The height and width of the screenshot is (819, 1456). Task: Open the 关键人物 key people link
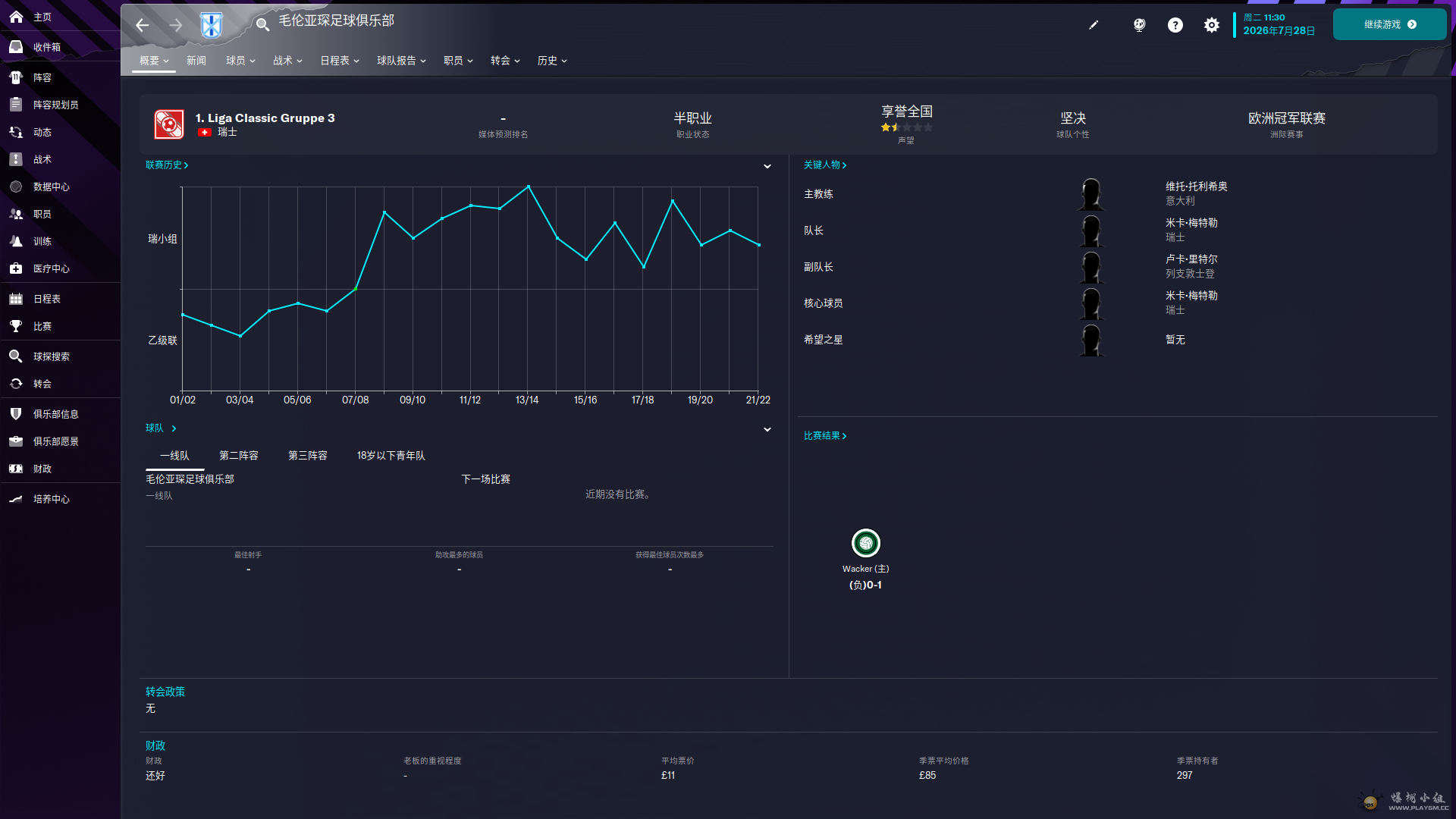tap(825, 165)
